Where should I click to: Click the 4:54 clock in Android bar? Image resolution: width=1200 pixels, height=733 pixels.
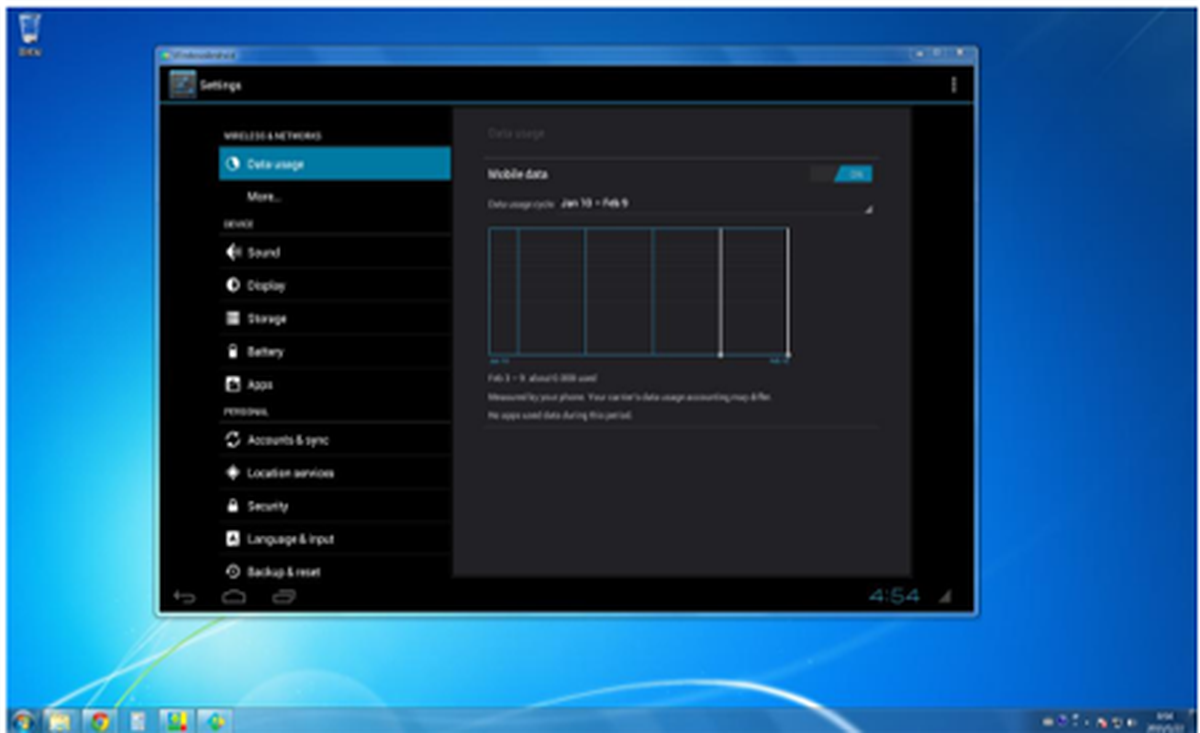pos(894,597)
